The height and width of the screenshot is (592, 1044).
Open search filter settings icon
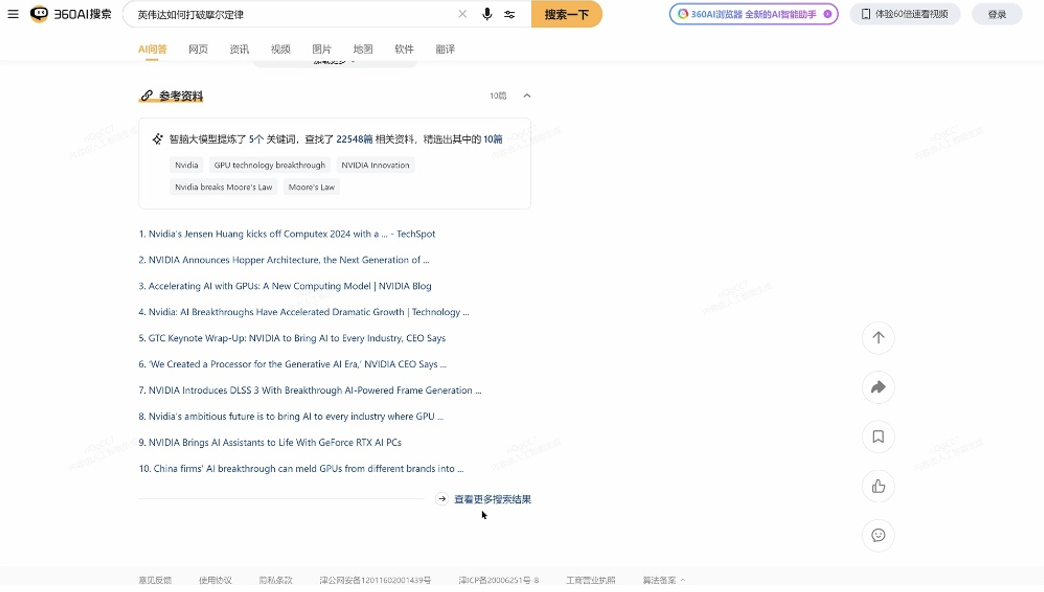click(x=510, y=14)
